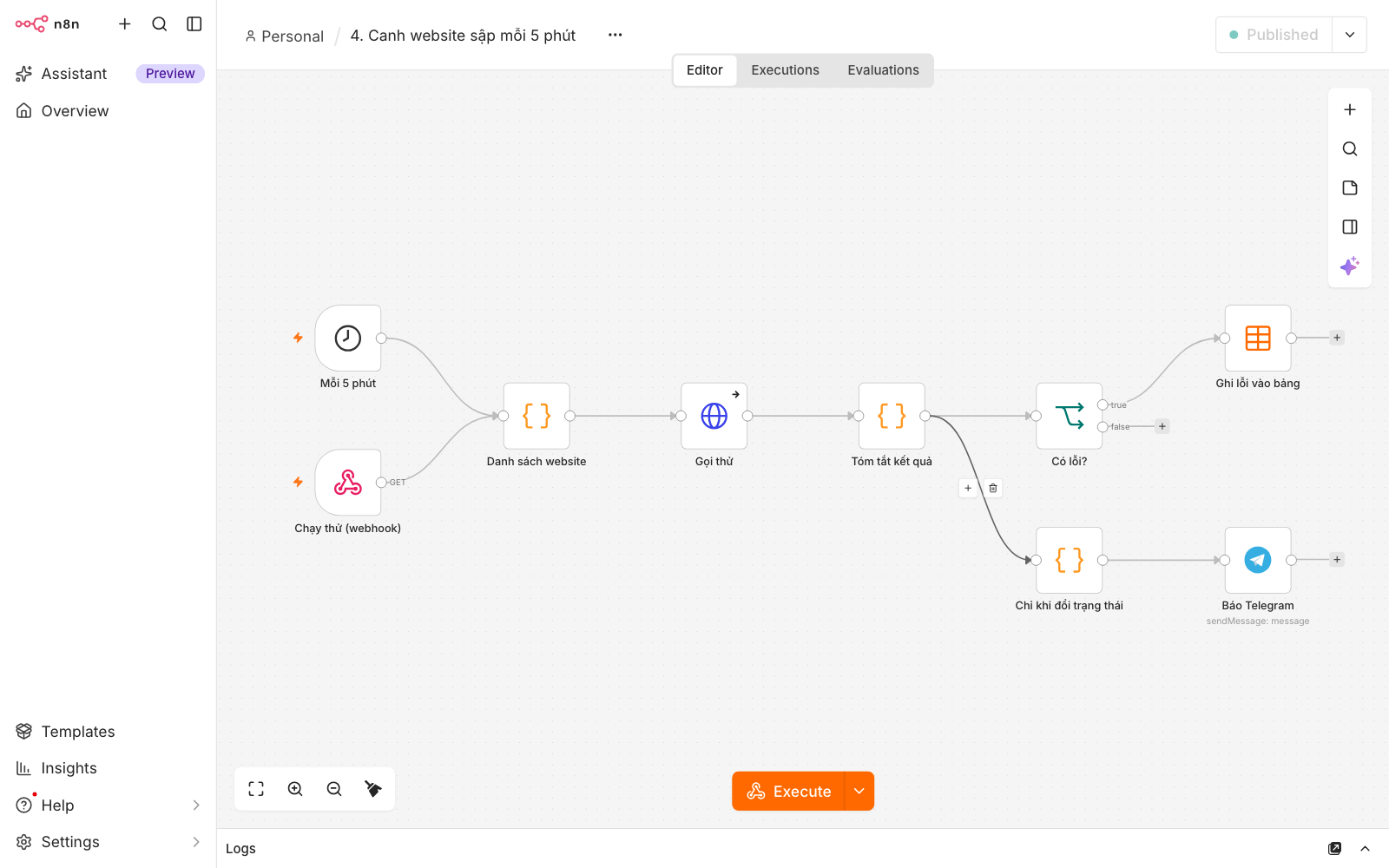Expand the Settings submenu
Viewport: 1389px width, 868px height.
195,842
